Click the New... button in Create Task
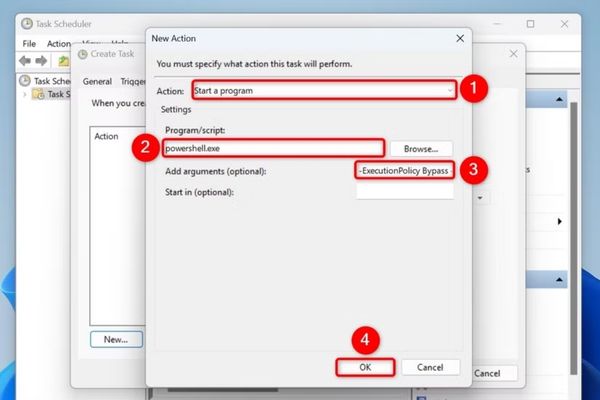Viewport: 600px width, 400px height. 115,339
